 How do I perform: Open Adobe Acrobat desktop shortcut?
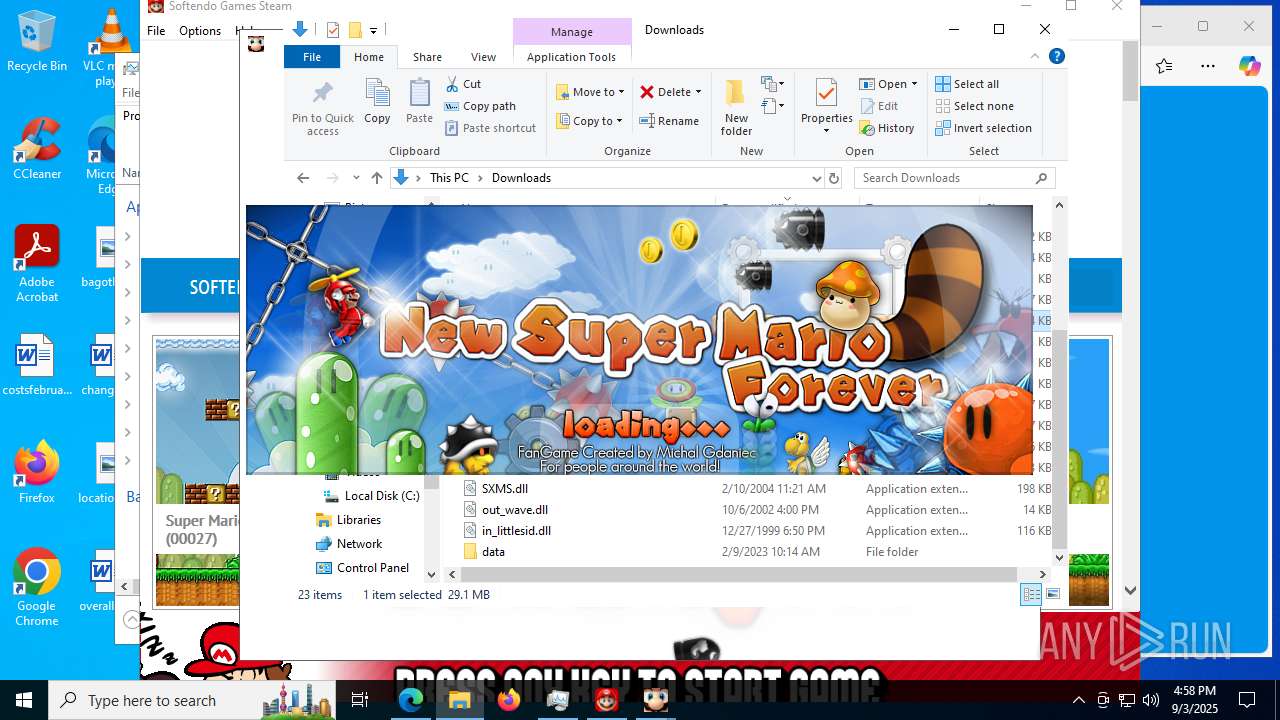coord(37,264)
